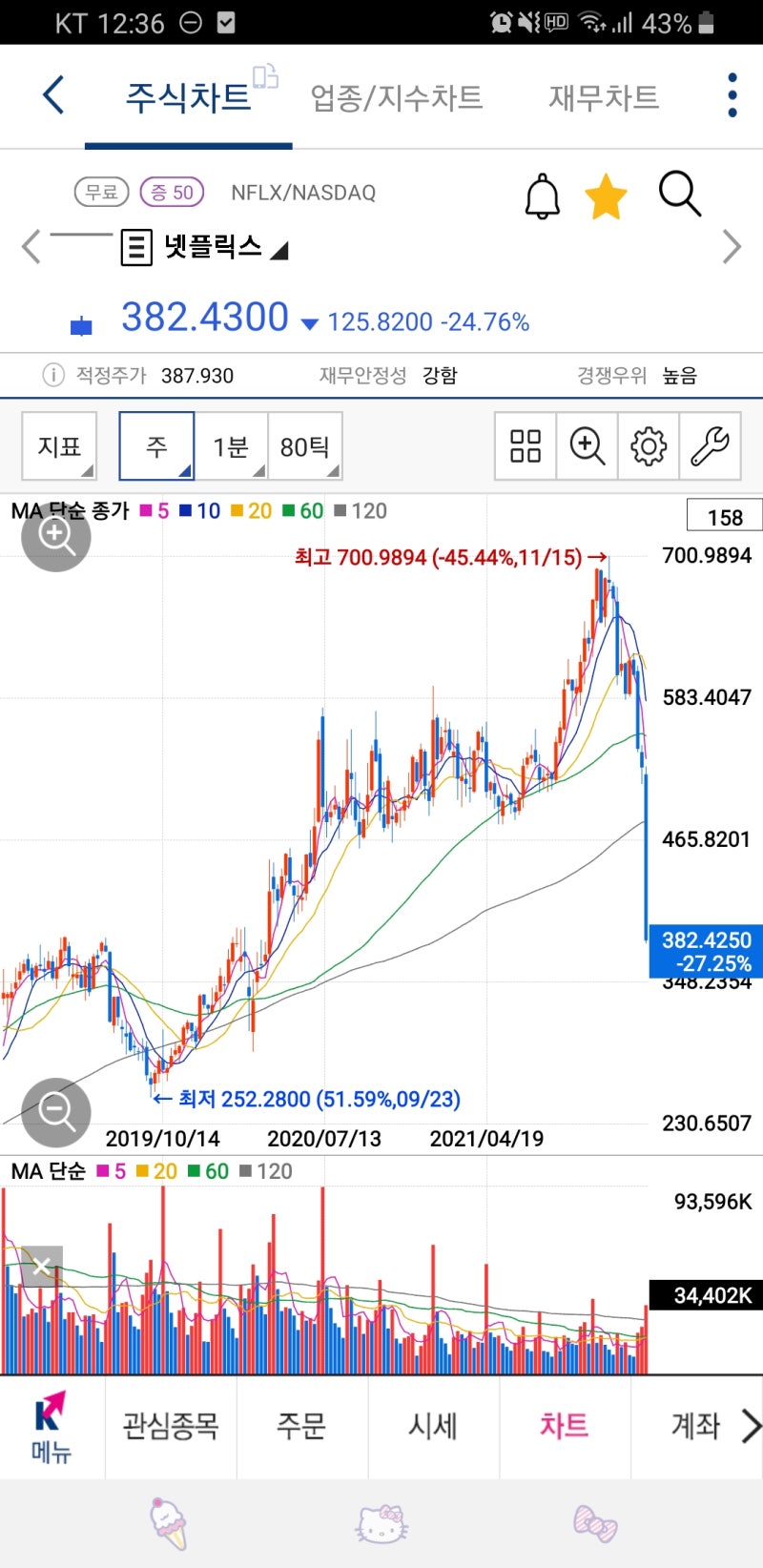Go back with the left arrow icon

tap(54, 95)
